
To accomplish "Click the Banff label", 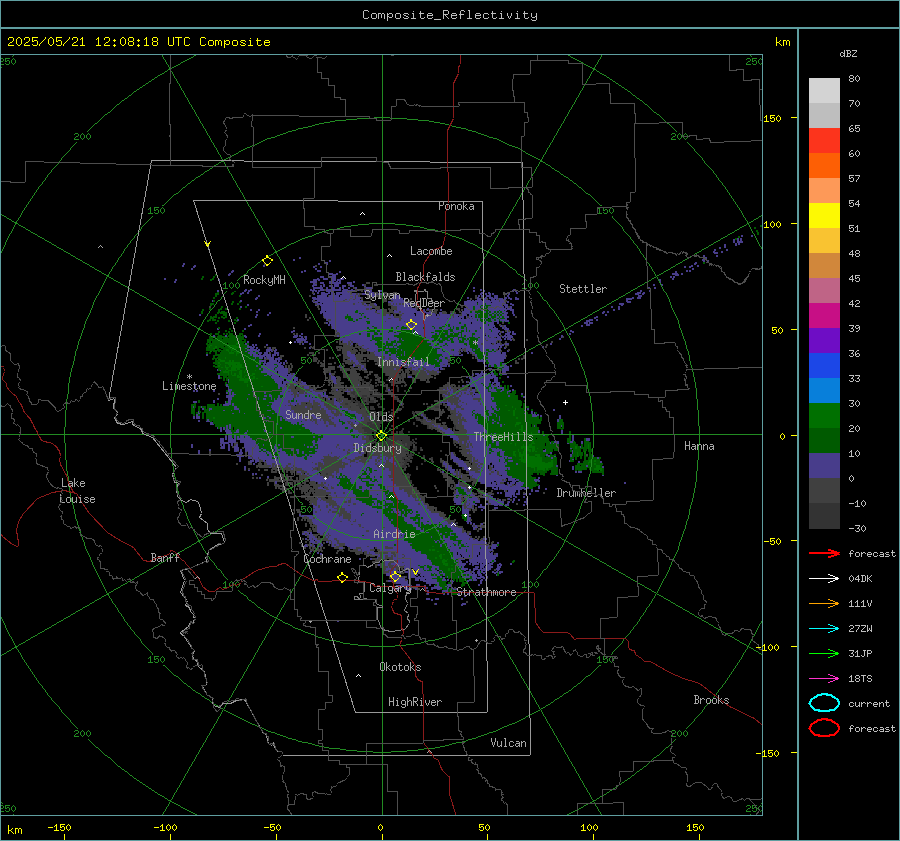I will (x=165, y=557).
